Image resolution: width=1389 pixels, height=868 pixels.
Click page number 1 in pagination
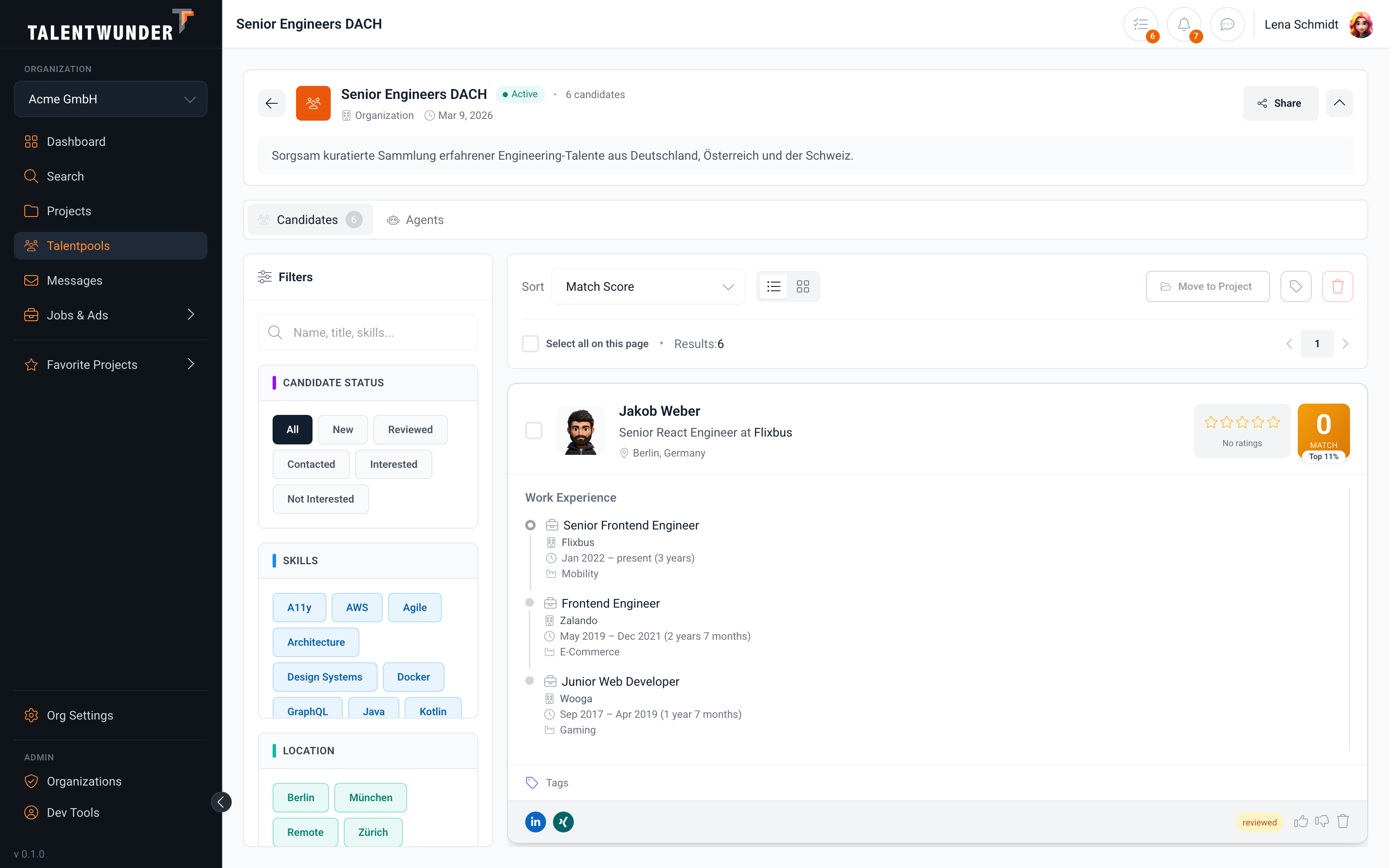[x=1317, y=344]
